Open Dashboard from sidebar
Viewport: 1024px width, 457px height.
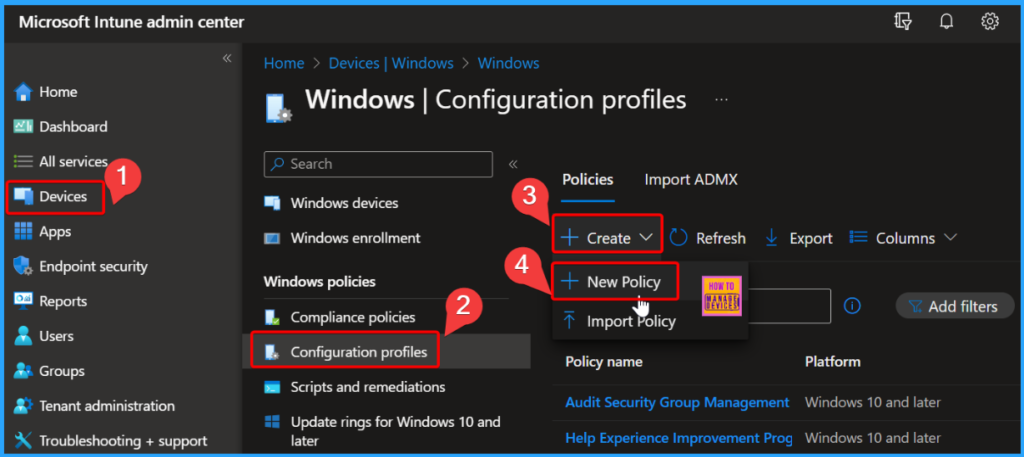coord(73,127)
